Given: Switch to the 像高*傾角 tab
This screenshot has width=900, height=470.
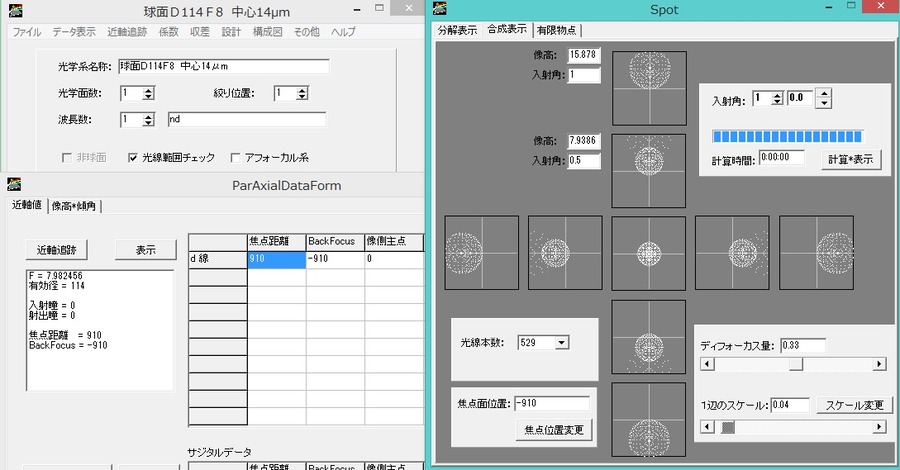Looking at the screenshot, I should [73, 206].
